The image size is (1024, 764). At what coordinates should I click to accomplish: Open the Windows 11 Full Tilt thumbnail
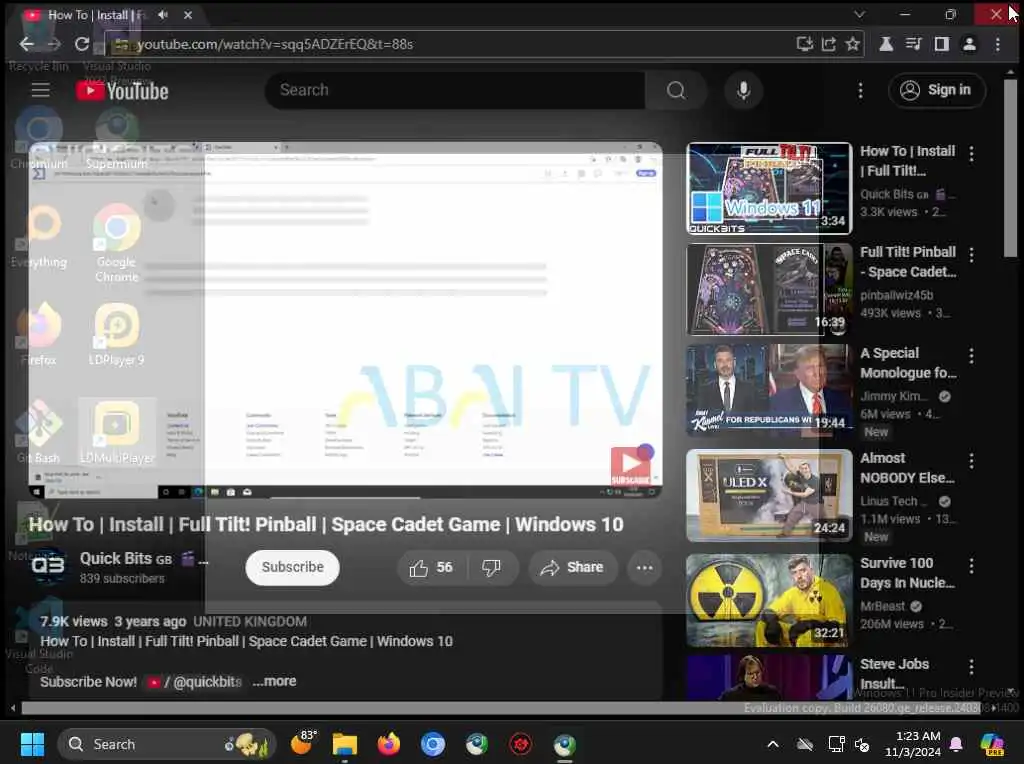pyautogui.click(x=769, y=188)
